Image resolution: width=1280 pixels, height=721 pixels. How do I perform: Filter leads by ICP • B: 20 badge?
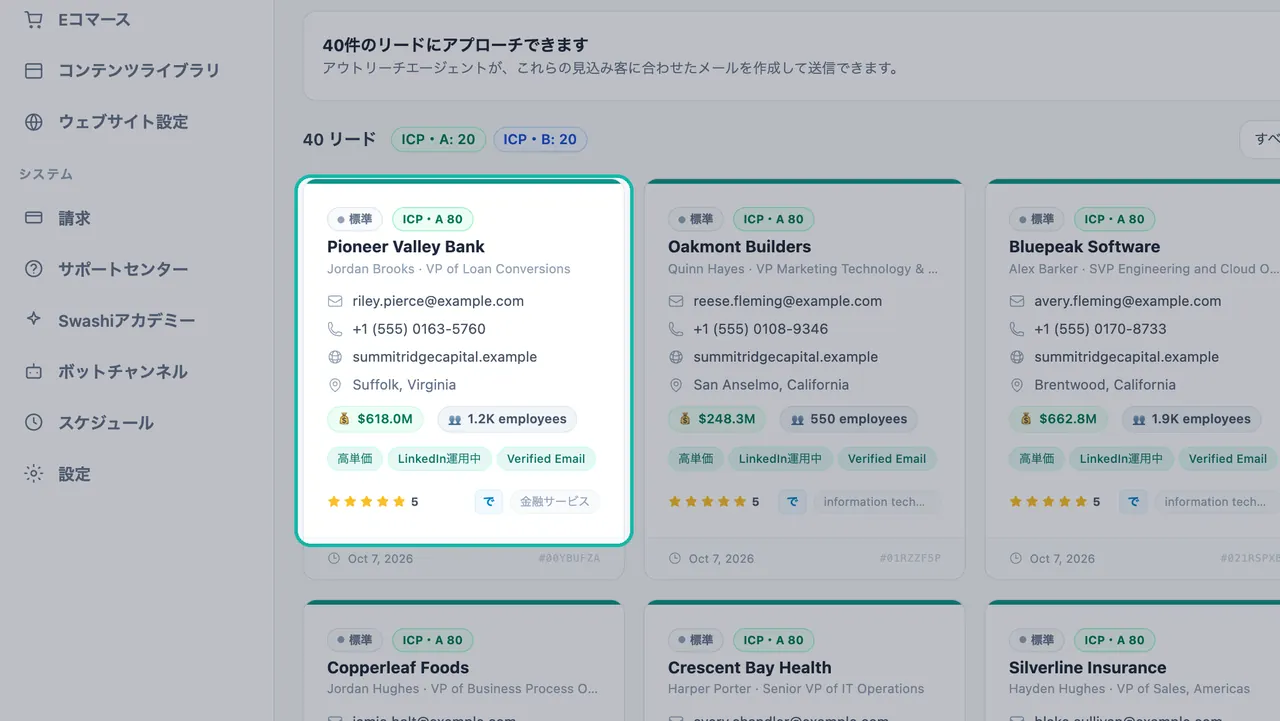tap(540, 139)
